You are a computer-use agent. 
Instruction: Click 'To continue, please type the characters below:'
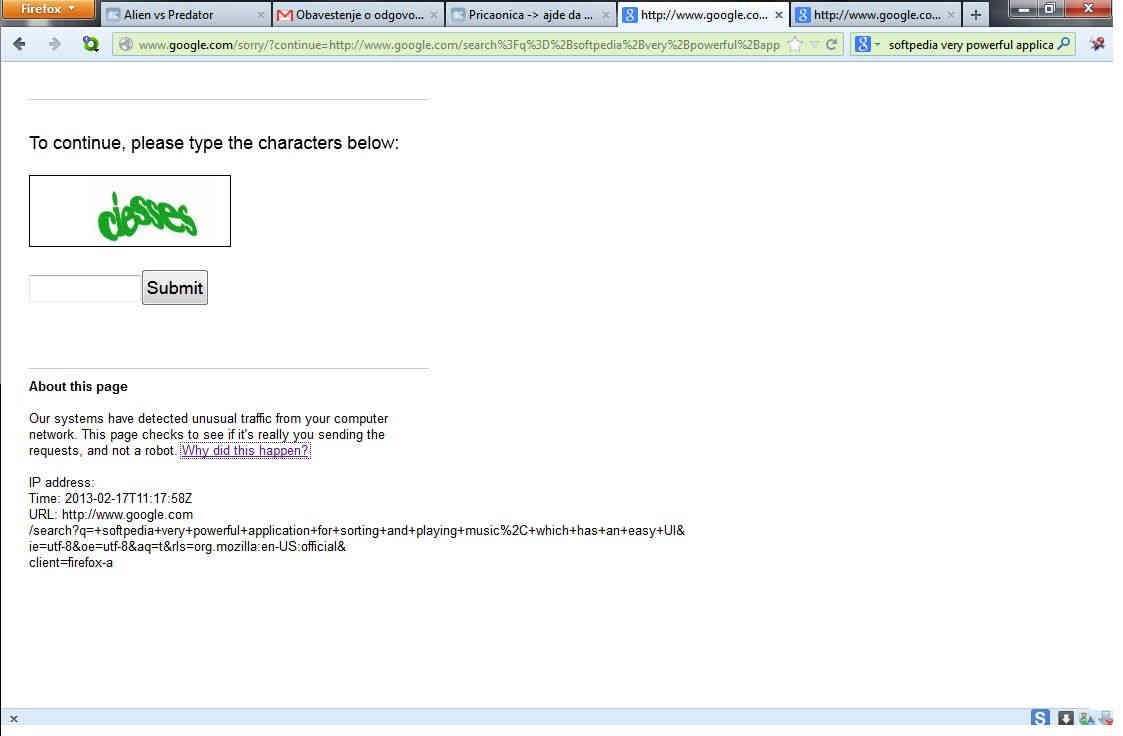click(213, 142)
